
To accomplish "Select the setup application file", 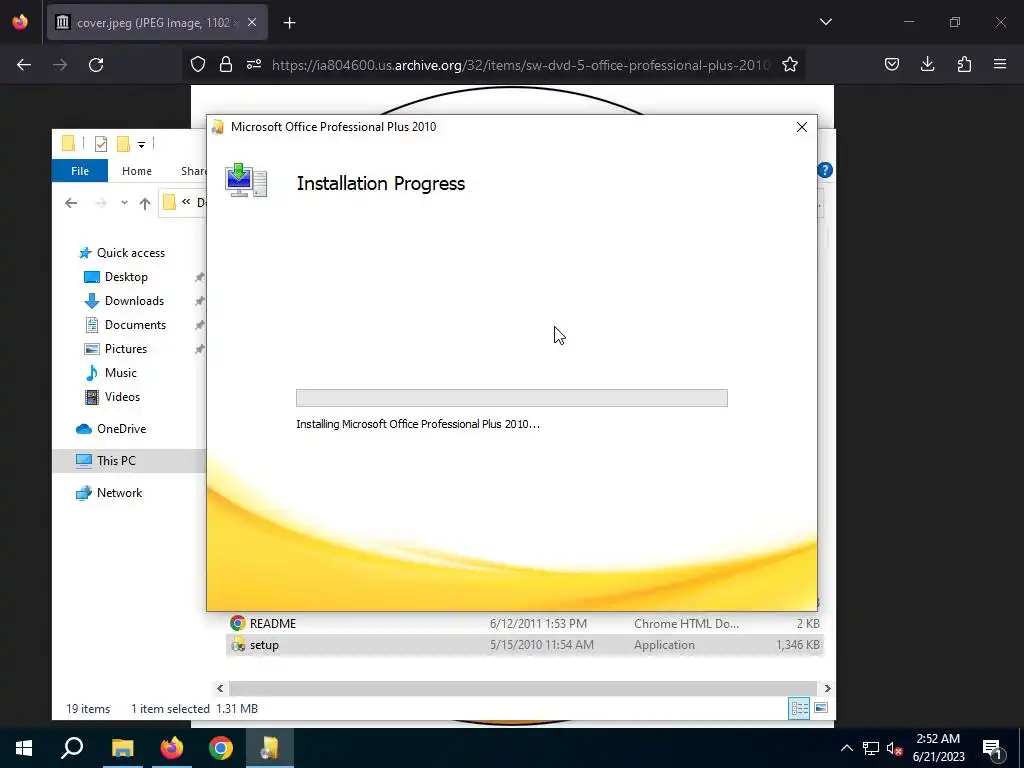I will click(x=524, y=645).
